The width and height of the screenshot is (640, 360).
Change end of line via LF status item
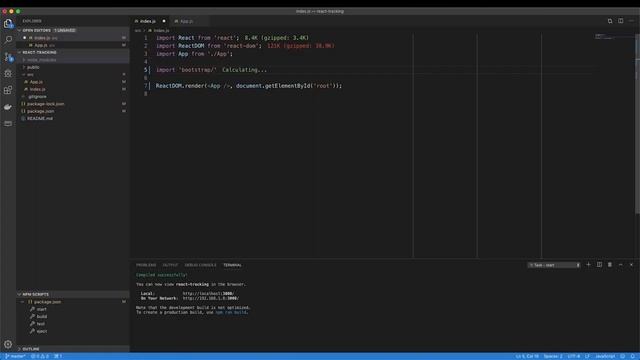(587, 356)
